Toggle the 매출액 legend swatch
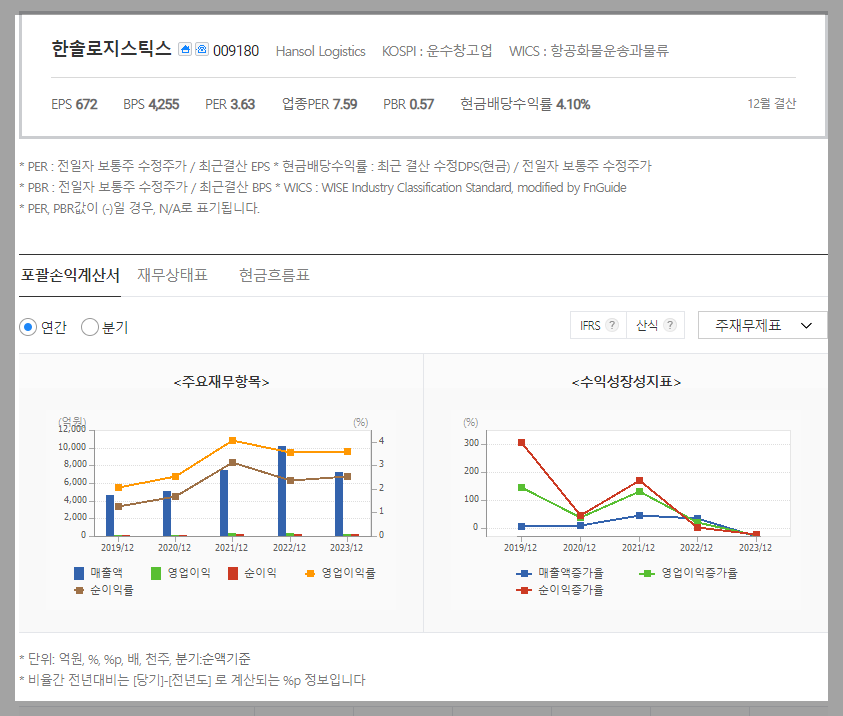This screenshot has height=716, width=843. (x=79, y=574)
